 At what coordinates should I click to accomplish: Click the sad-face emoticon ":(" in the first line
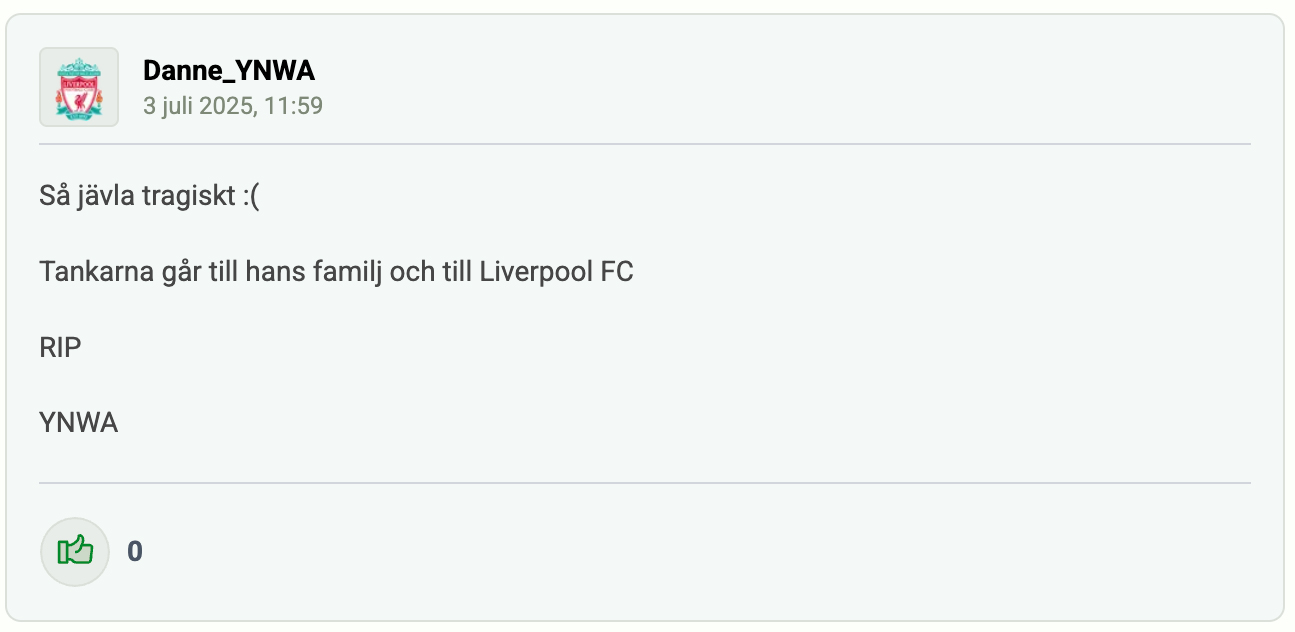[249, 196]
